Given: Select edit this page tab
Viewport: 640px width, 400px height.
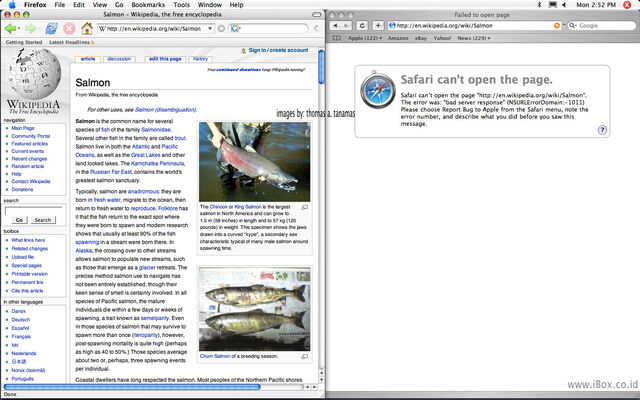Looking at the screenshot, I should [x=165, y=59].
